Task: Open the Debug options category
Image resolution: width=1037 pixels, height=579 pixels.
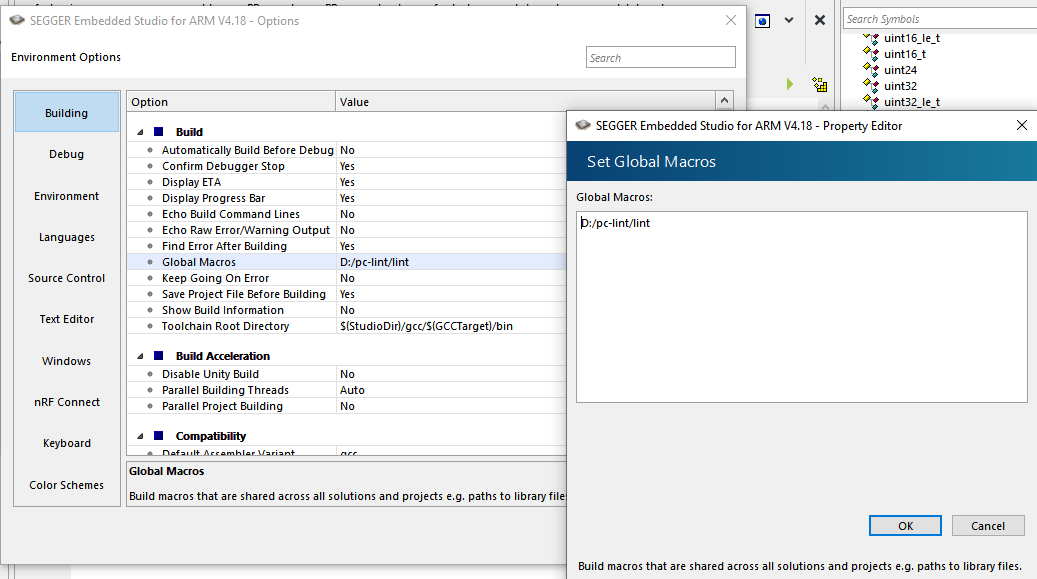Action: click(x=67, y=154)
